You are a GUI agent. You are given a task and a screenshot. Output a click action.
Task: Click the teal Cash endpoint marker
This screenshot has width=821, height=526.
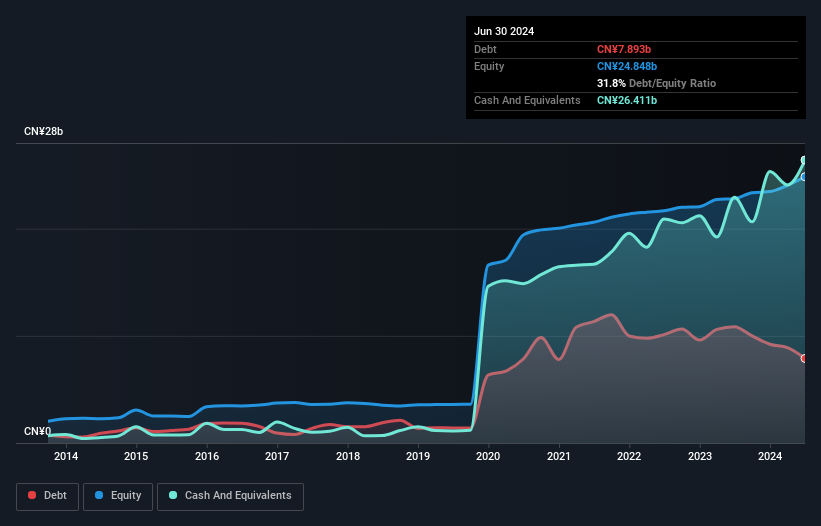[804, 160]
